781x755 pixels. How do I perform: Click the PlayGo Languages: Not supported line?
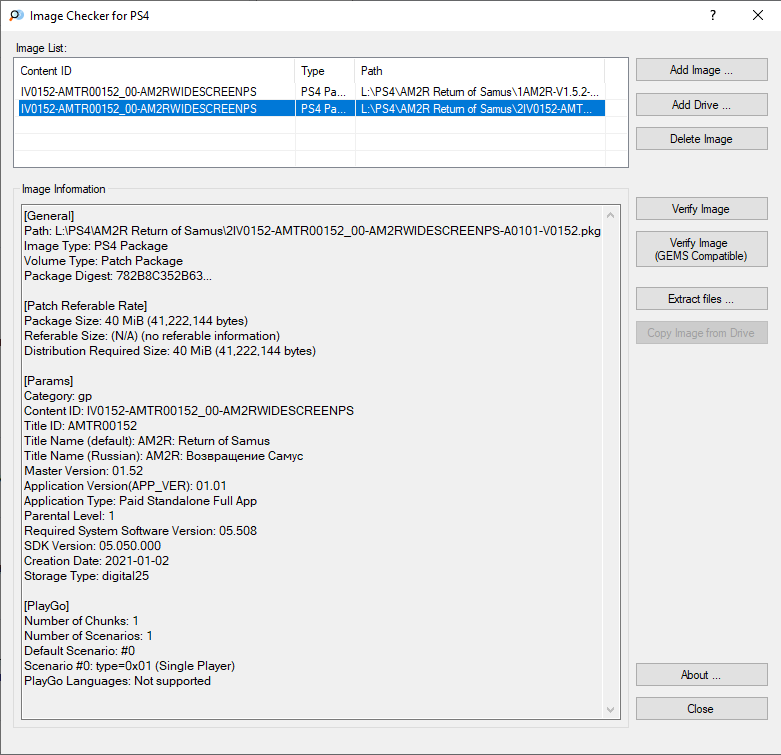click(x=118, y=681)
